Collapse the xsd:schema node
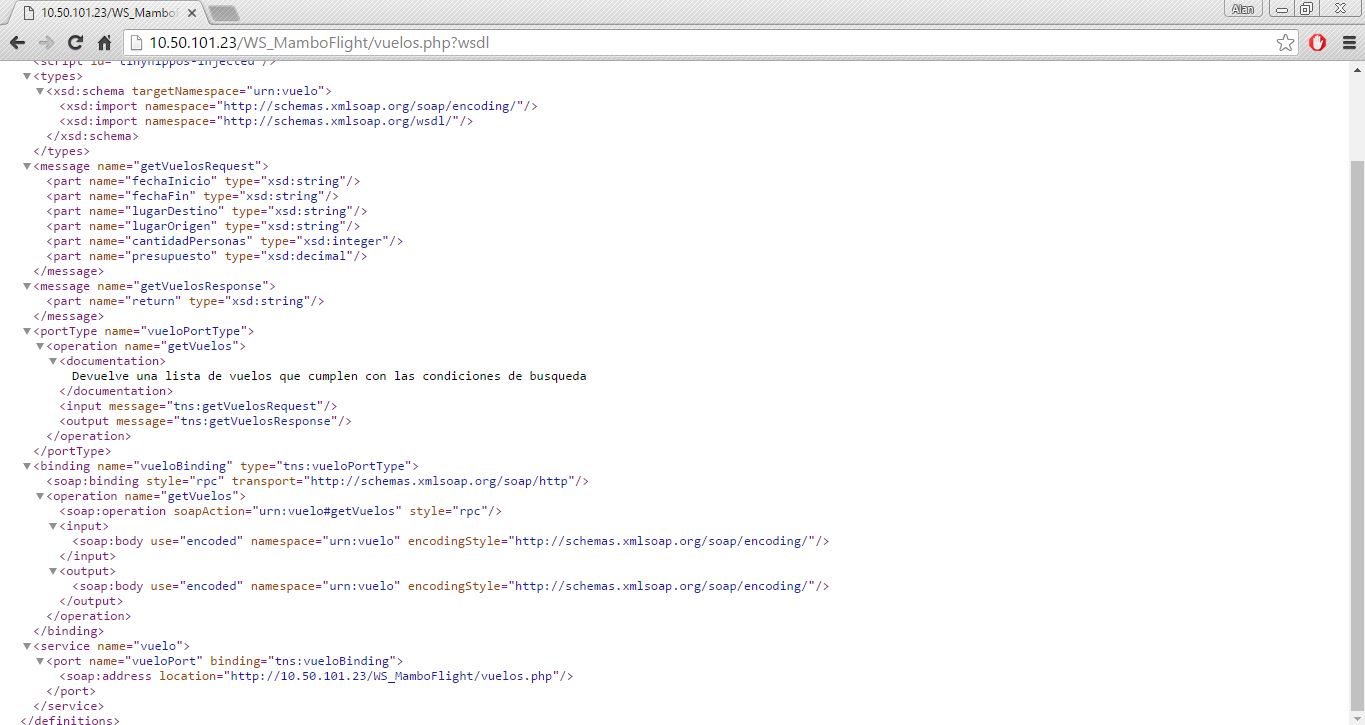The height and width of the screenshot is (725, 1365). 40,91
